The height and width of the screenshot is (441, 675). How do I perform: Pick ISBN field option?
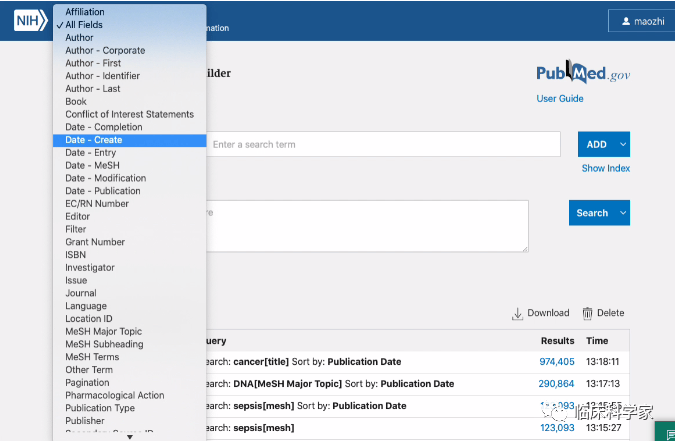point(130,255)
